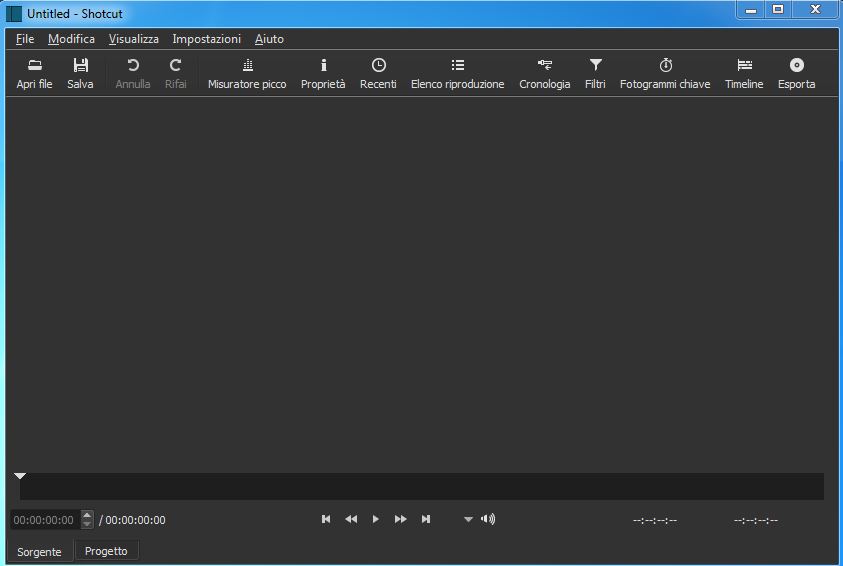Open the Impostazioni menu

click(x=206, y=39)
